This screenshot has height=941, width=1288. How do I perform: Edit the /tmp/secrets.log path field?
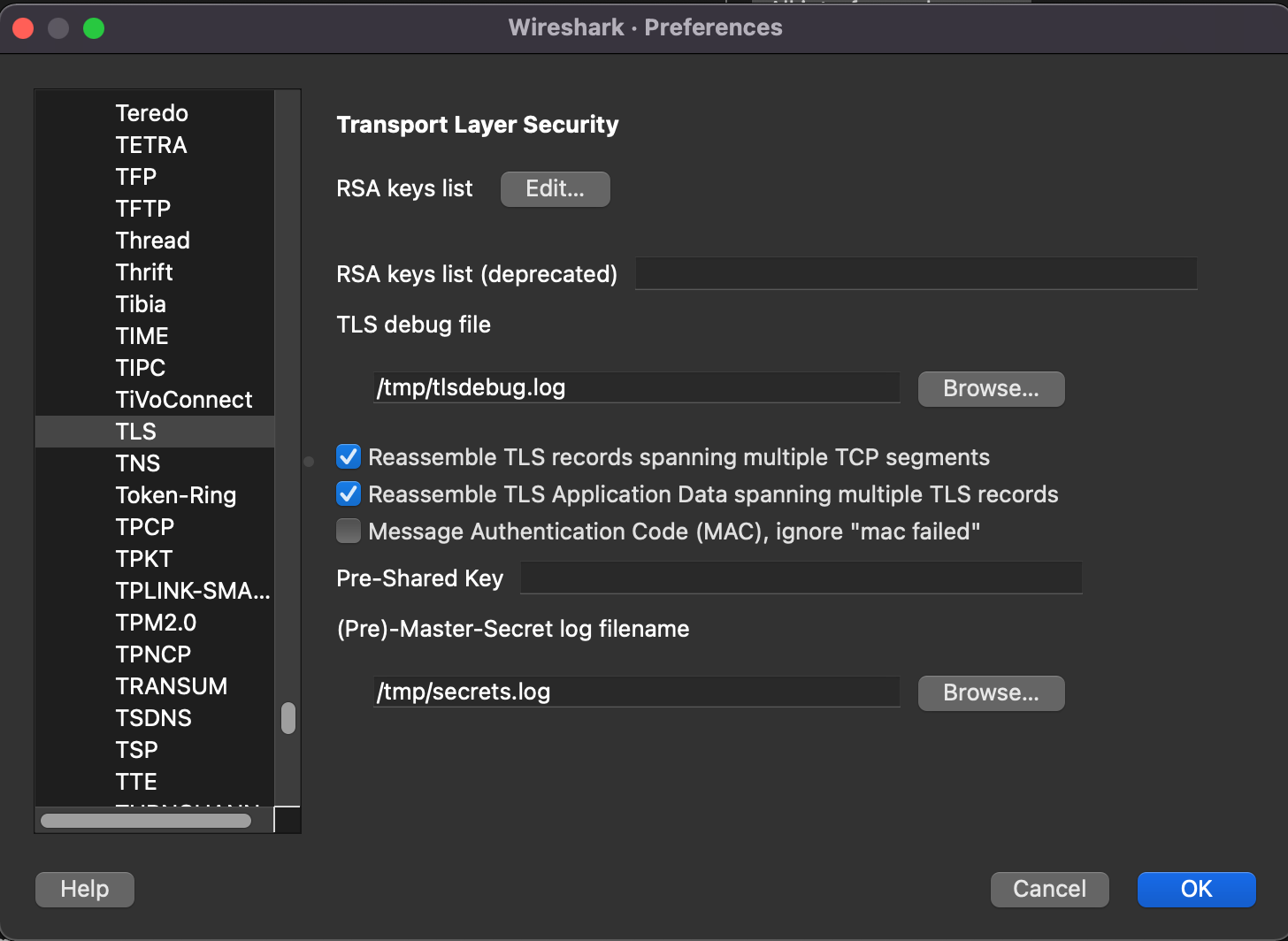[x=637, y=692]
